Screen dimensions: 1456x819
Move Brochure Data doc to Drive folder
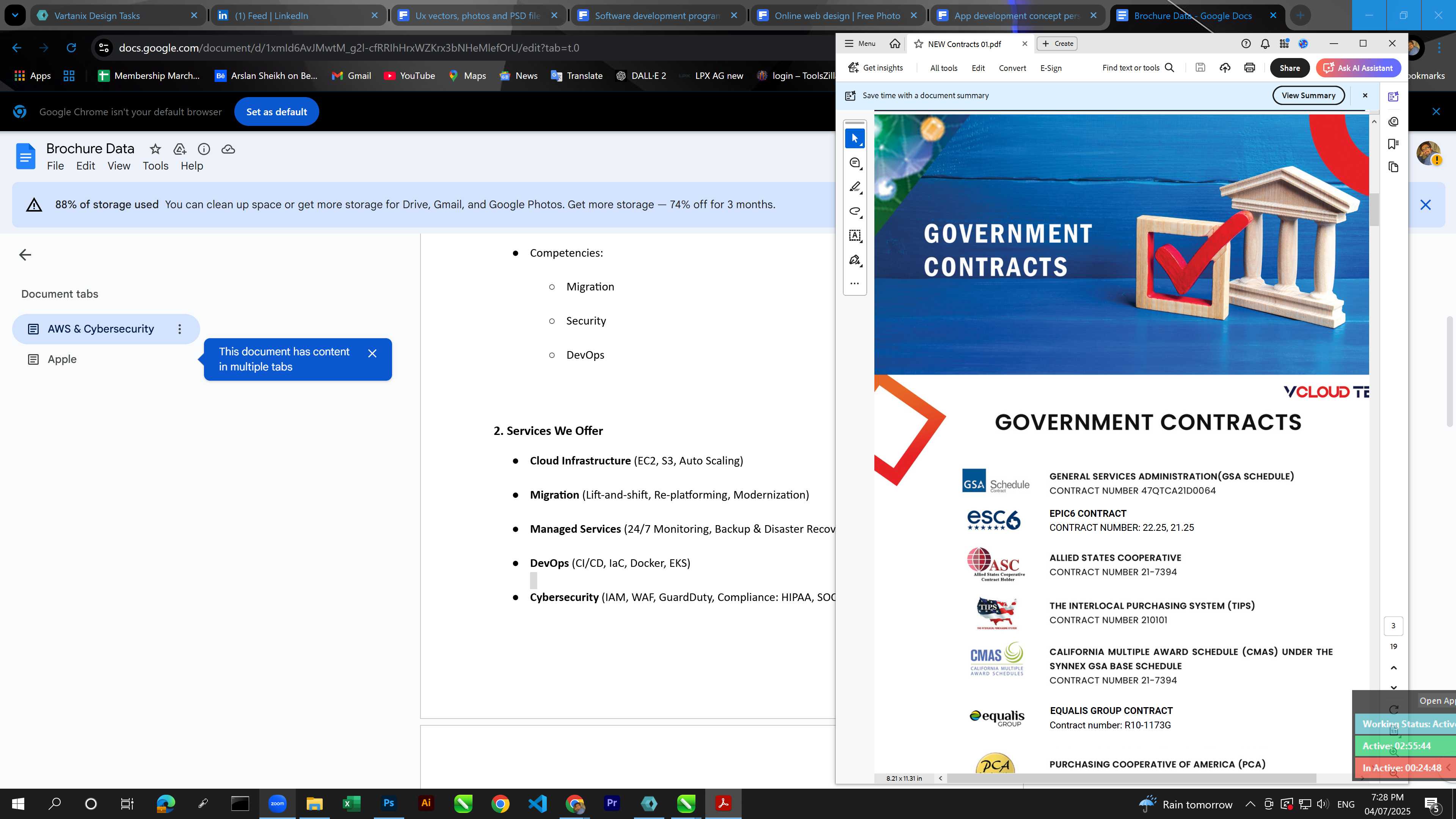(180, 149)
